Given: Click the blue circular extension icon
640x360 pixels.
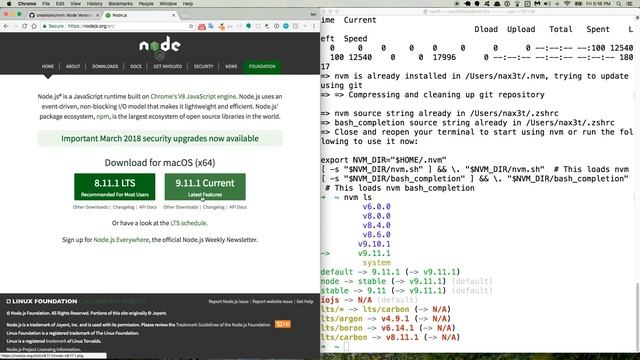Looking at the screenshot, I should [286, 26].
